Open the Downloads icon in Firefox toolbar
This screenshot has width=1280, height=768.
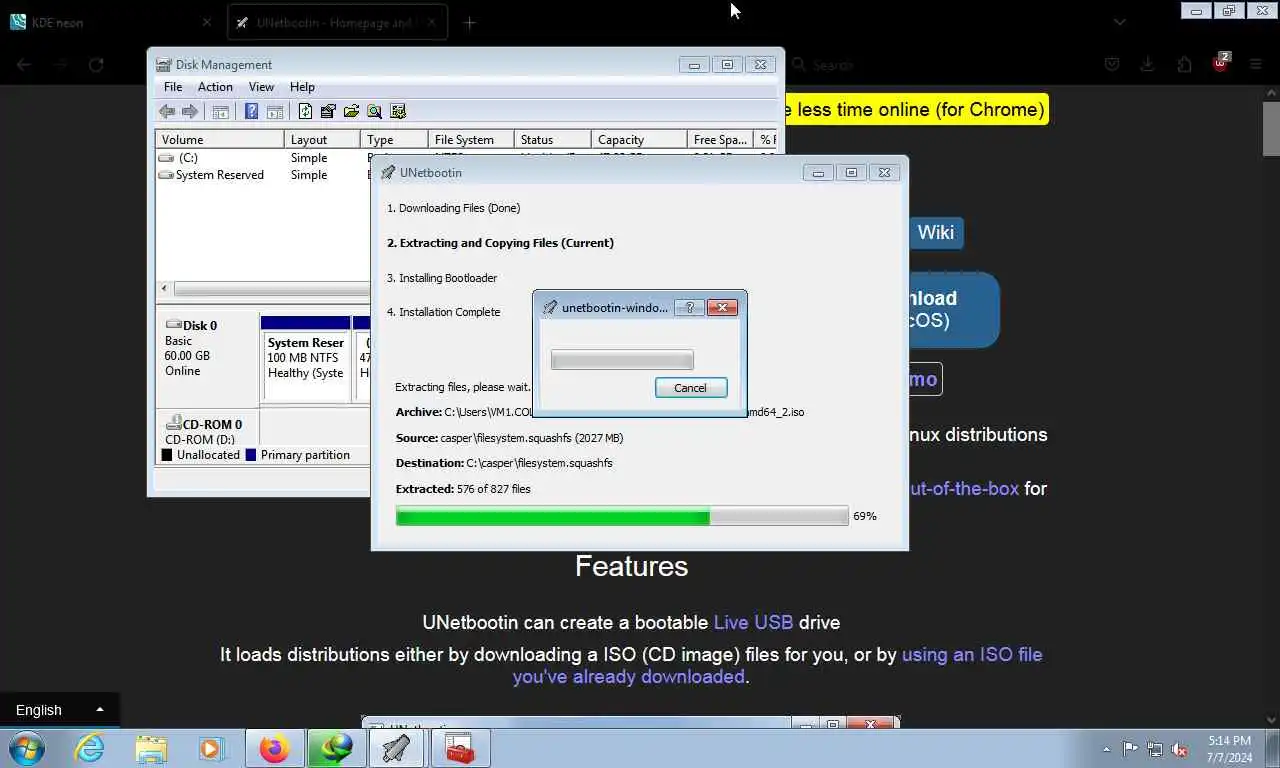click(1148, 64)
